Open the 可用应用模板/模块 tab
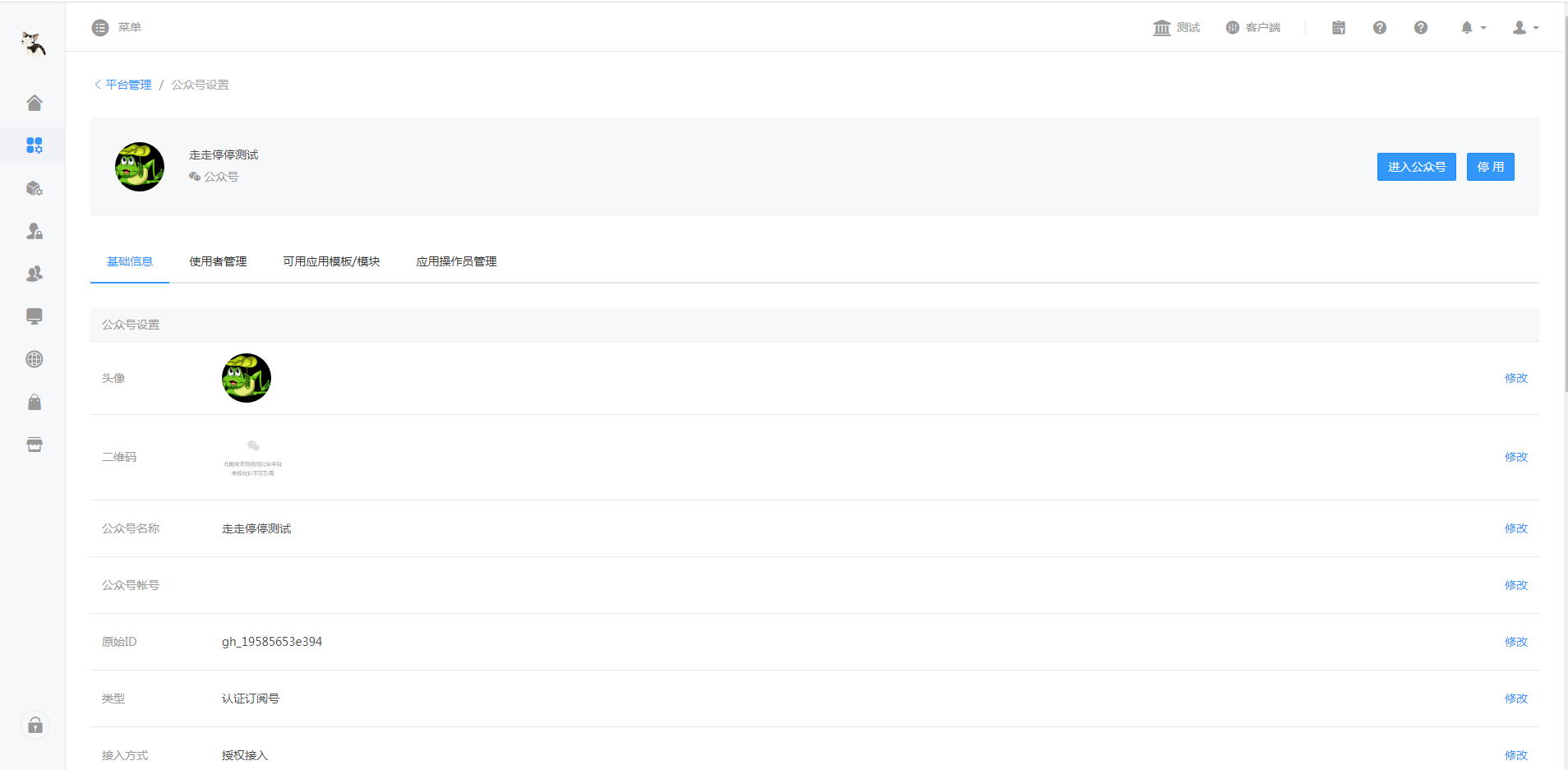The height and width of the screenshot is (770, 1568). tap(331, 261)
